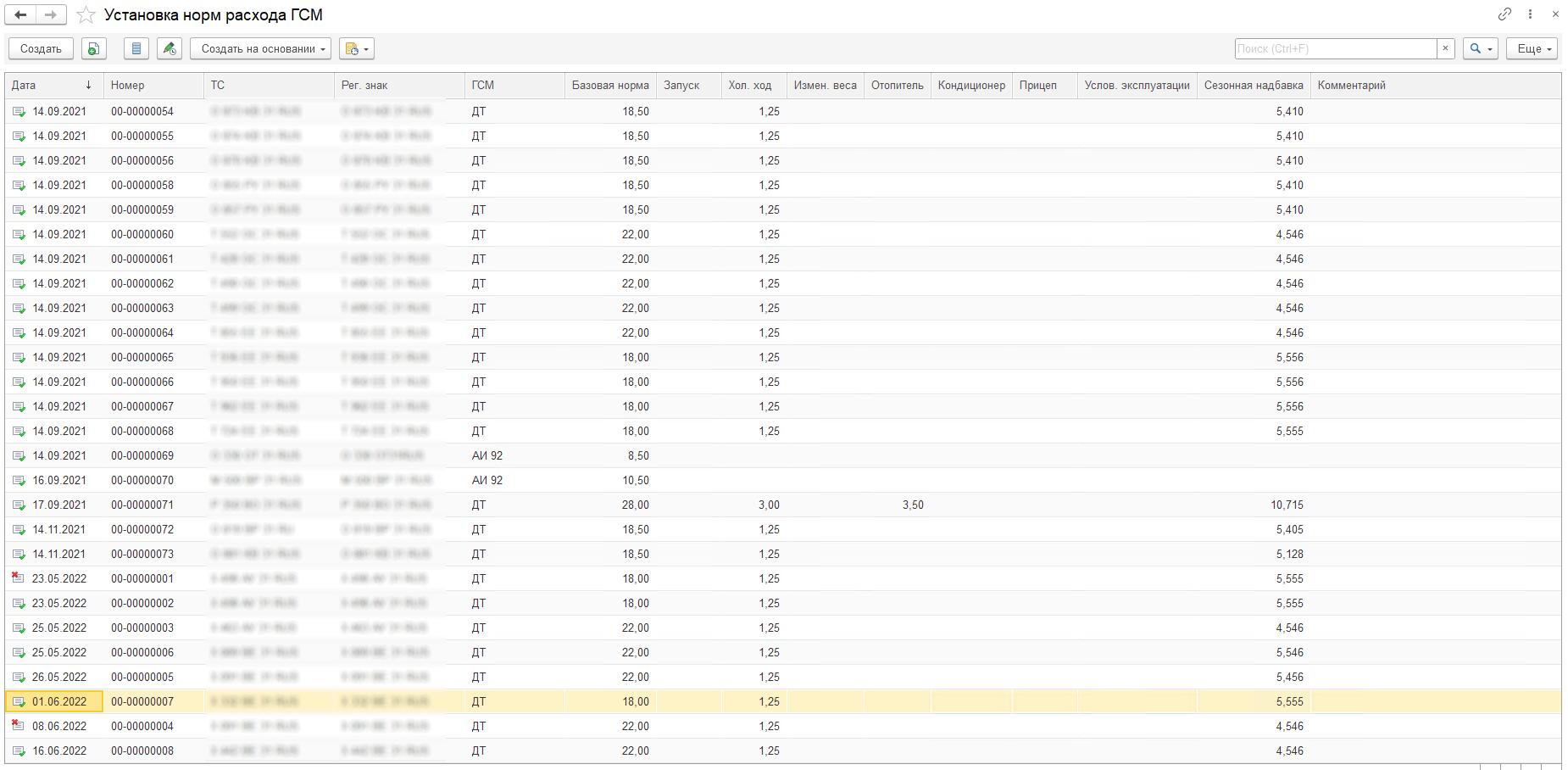Open the reports dropdown with document-clock icon
The image size is (1568, 770).
357,49
